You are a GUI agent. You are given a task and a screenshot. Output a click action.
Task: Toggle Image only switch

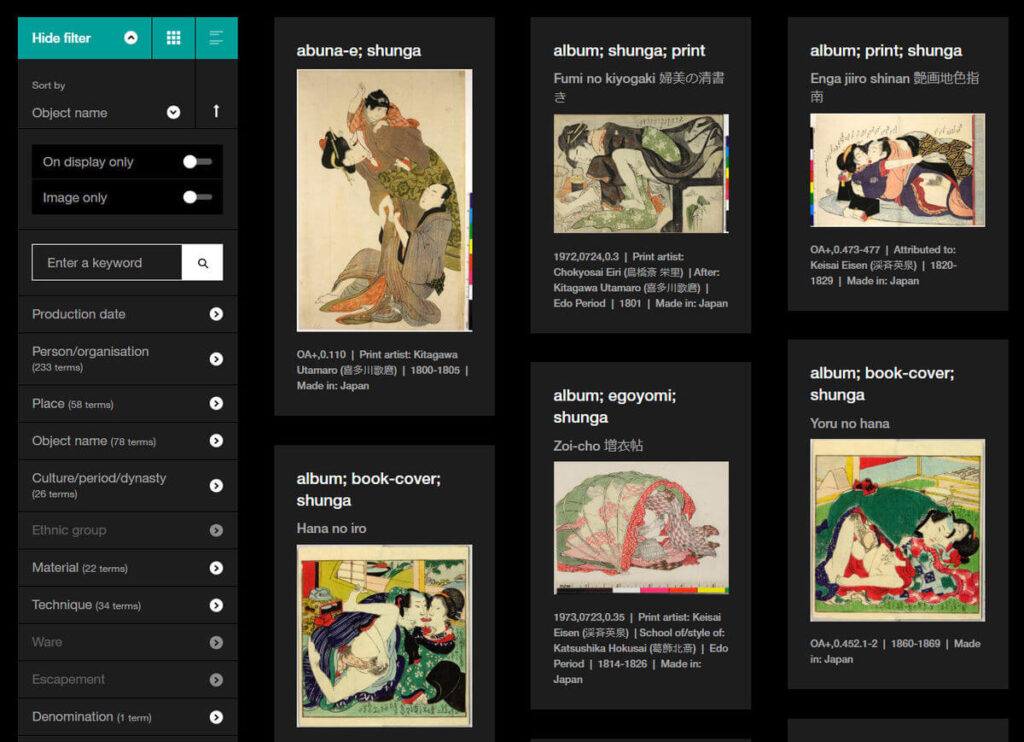point(197,197)
